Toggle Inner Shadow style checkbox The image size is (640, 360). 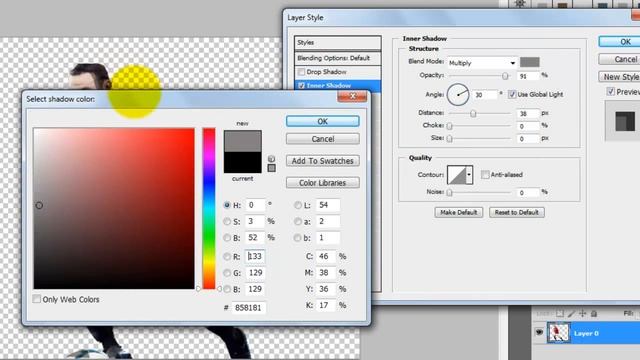pyautogui.click(x=301, y=85)
